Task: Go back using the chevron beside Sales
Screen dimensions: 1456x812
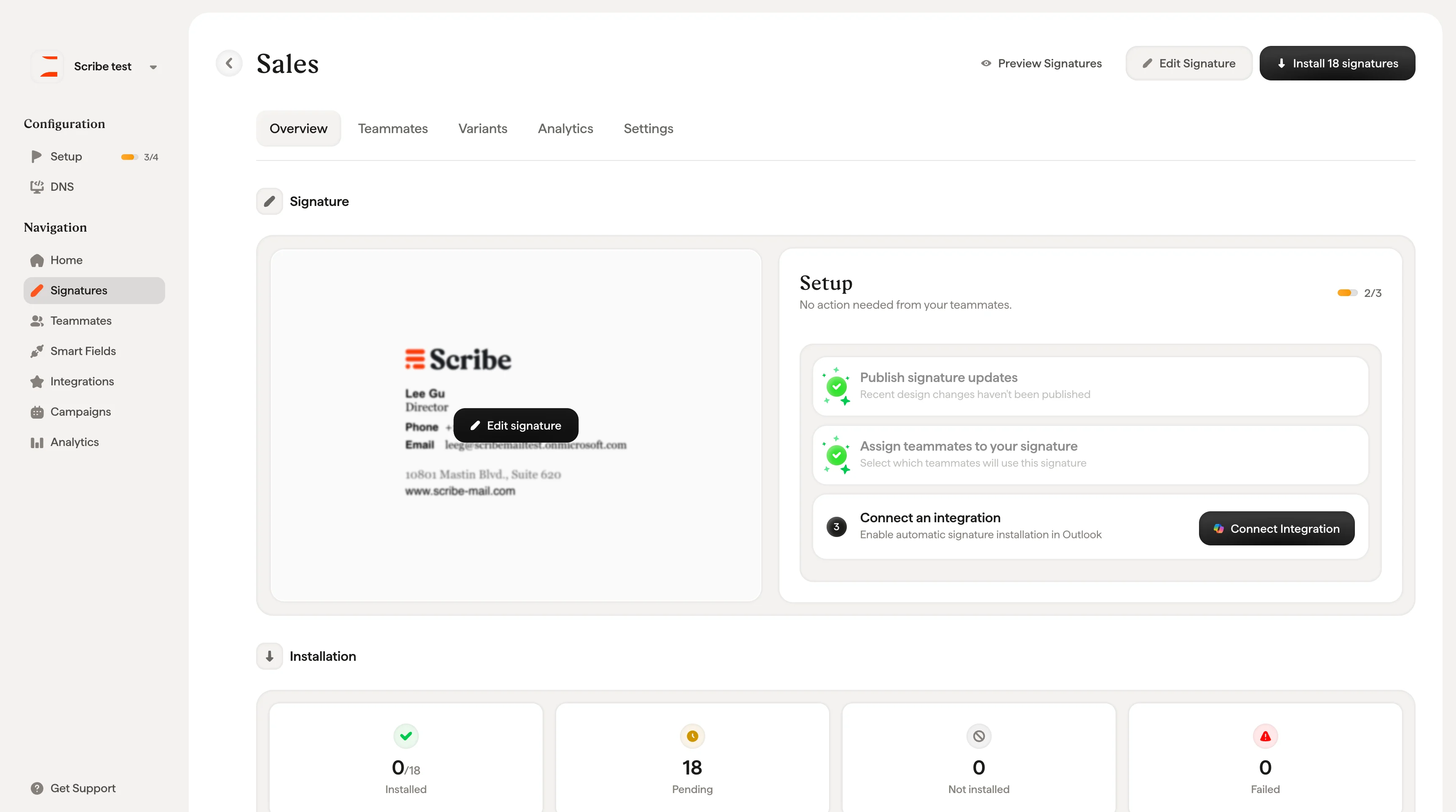Action: [229, 63]
